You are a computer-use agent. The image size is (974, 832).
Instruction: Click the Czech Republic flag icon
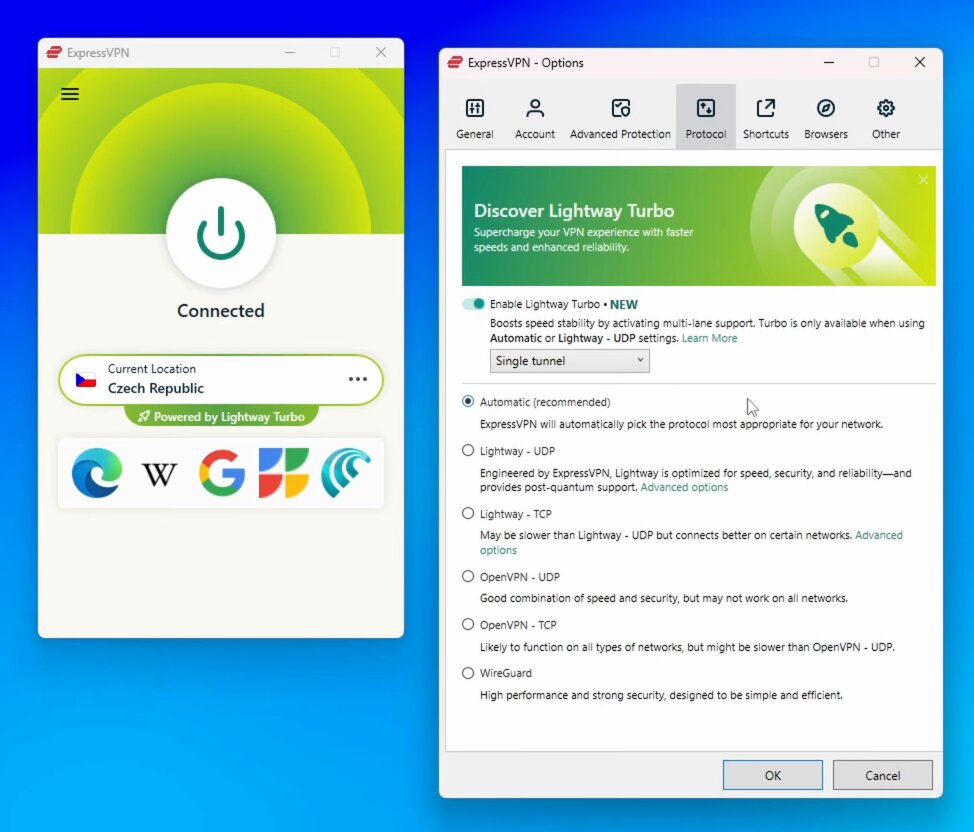pos(86,379)
